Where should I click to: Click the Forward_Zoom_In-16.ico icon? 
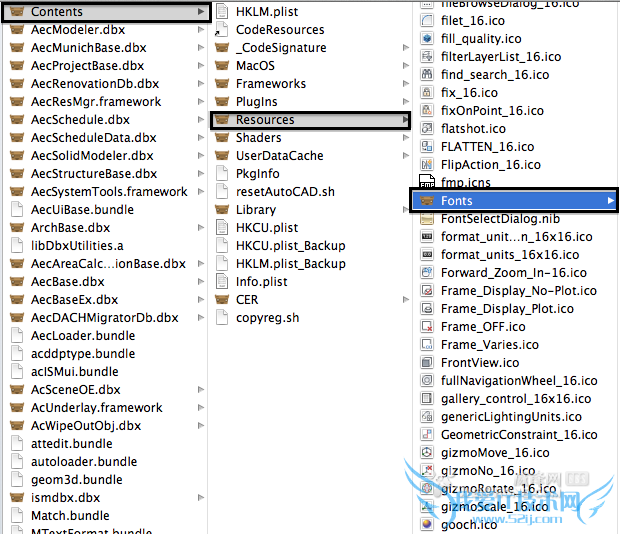coord(427,272)
